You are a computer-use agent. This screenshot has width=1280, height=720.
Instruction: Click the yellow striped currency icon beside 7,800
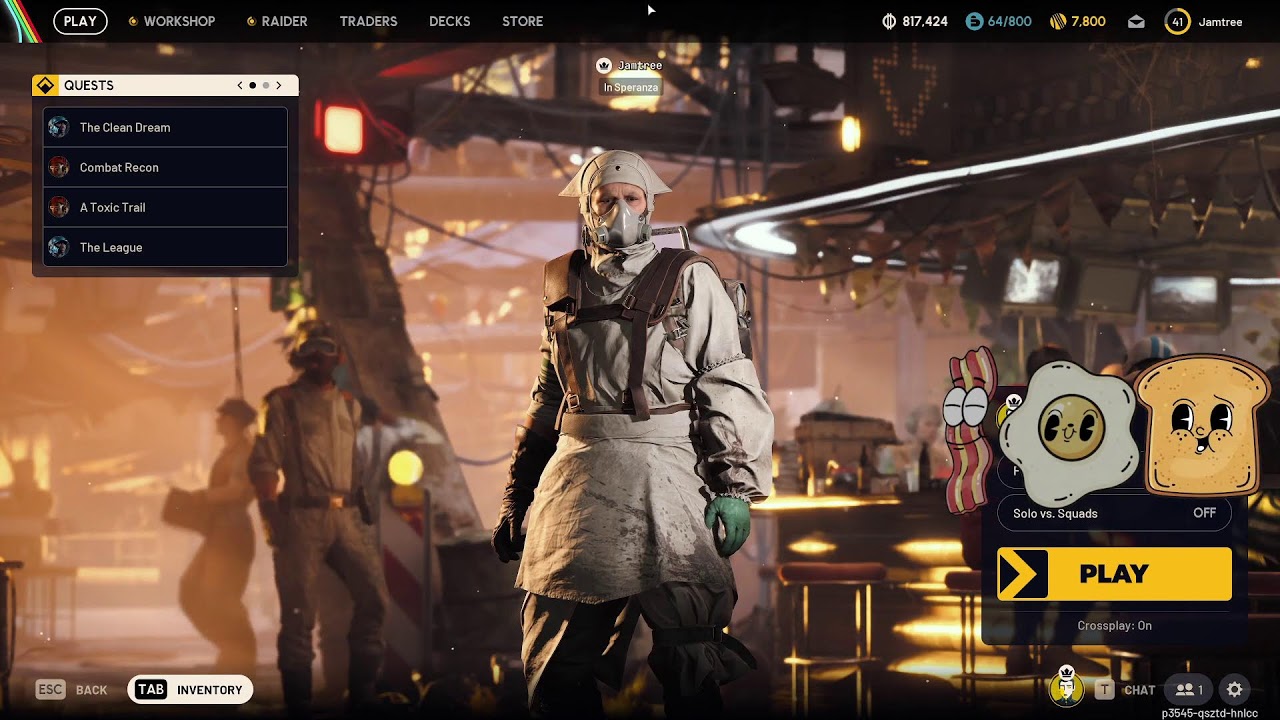1058,21
